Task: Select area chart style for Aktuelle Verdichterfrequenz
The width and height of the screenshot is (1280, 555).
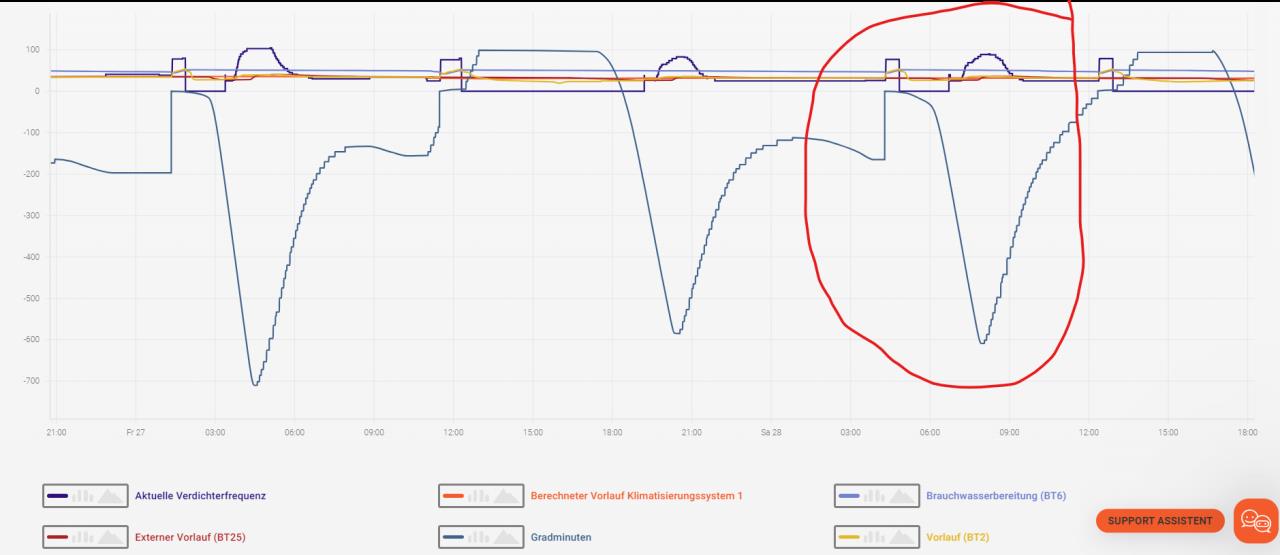Action: coord(109,495)
